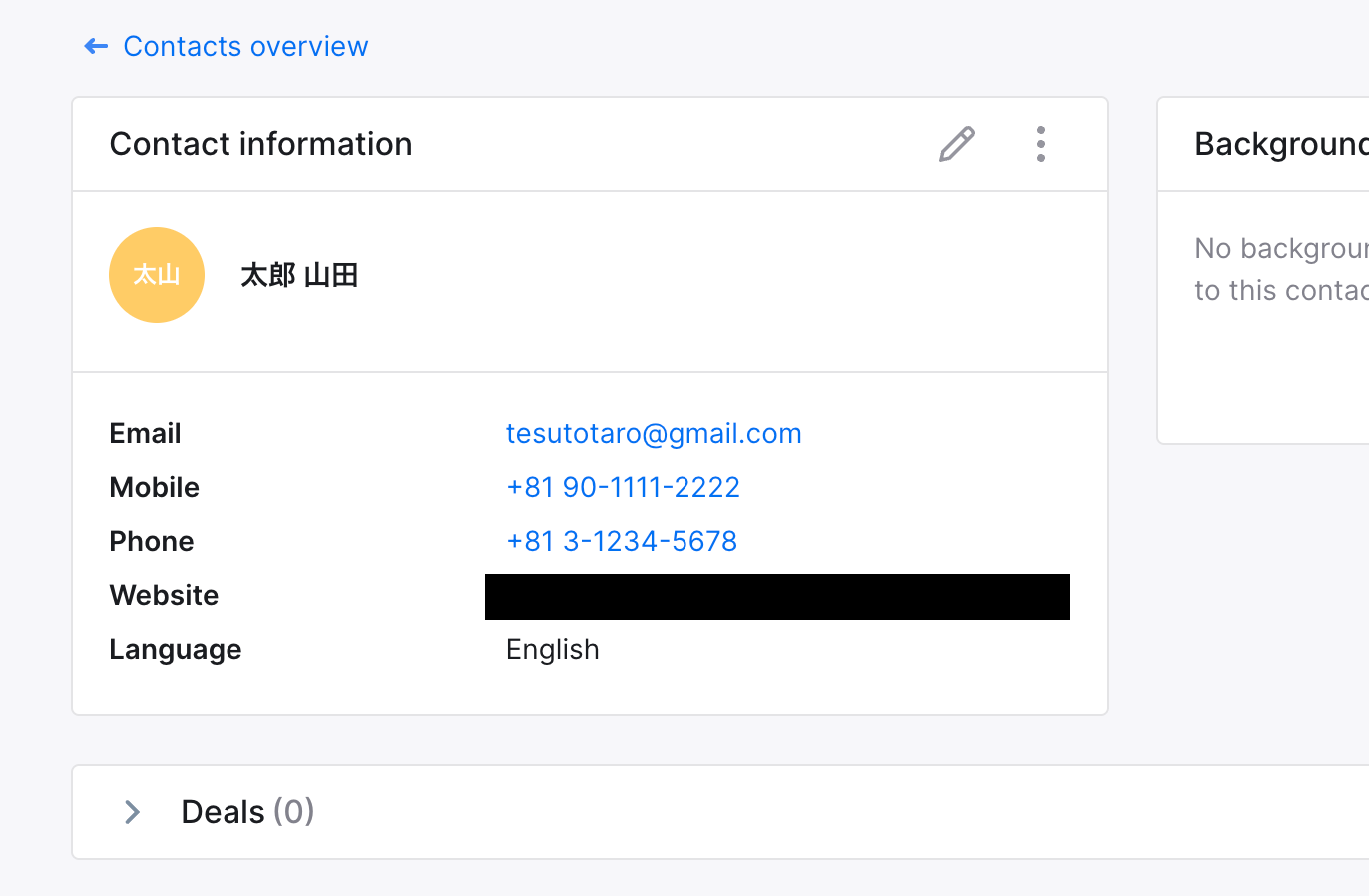Click the English language value
The width and height of the screenshot is (1369, 896).
[552, 649]
